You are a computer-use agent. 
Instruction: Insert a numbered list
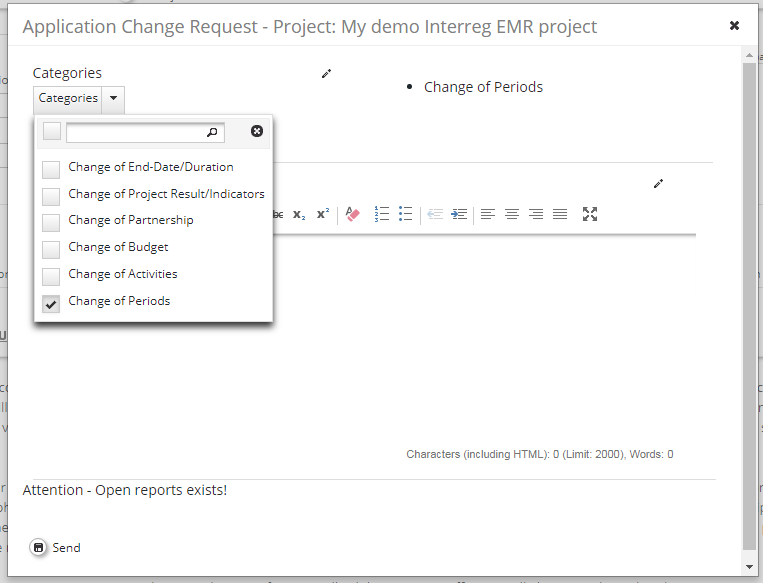click(381, 214)
